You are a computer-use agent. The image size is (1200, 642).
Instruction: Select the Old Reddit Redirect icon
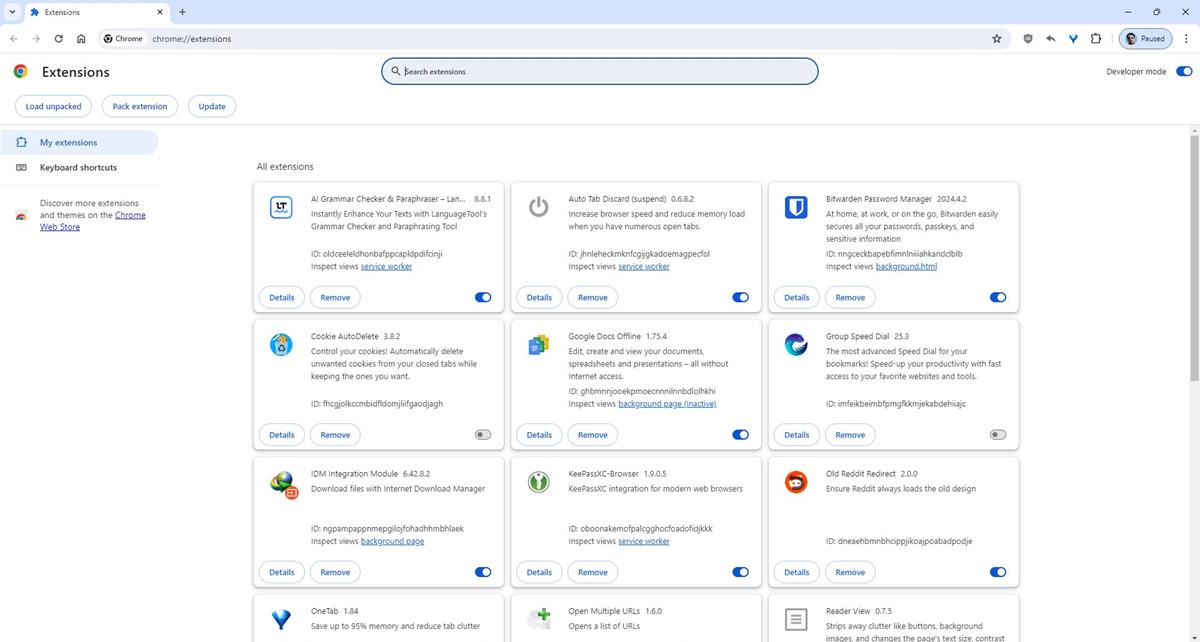[795, 481]
